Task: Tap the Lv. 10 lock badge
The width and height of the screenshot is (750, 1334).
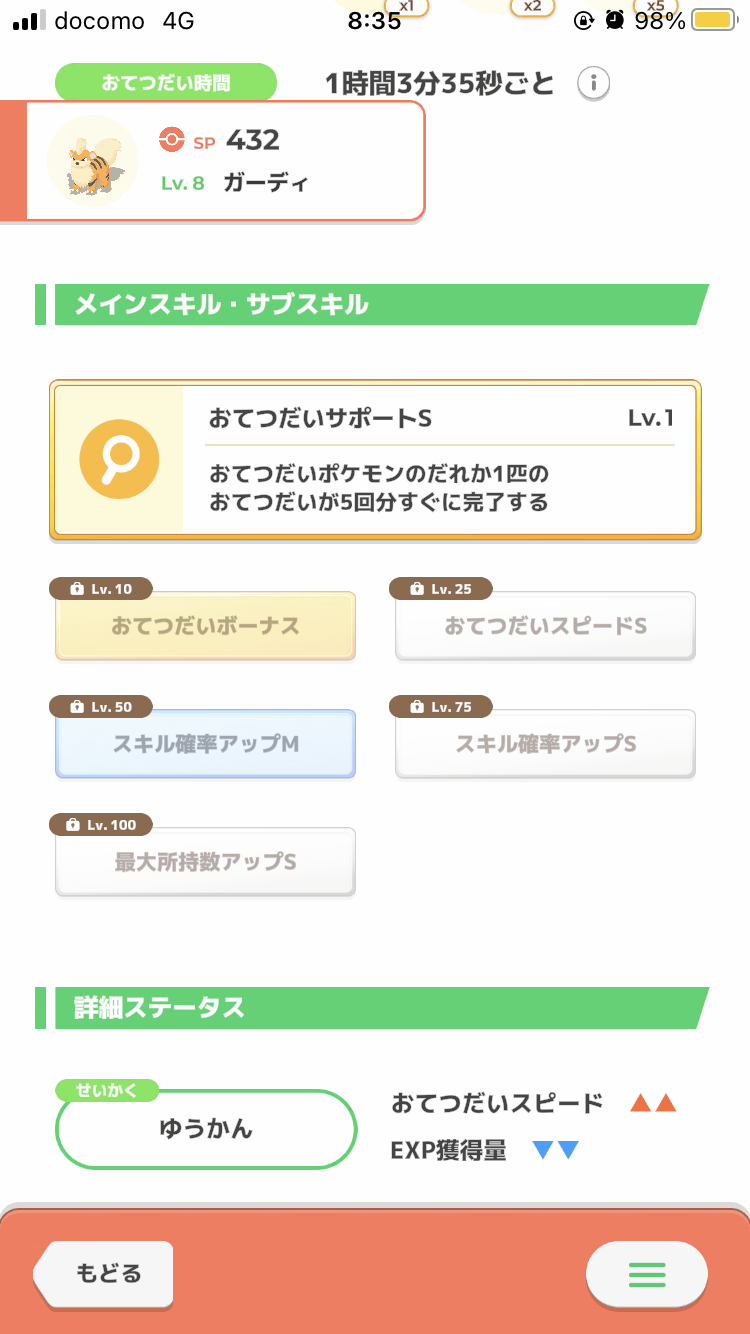Action: point(101,589)
